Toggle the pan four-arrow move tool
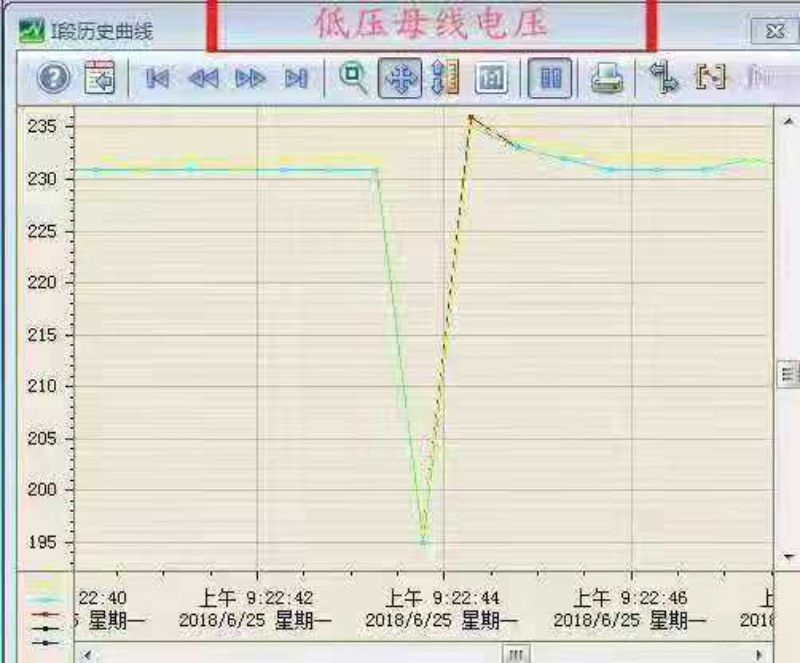Viewport: 800px width, 663px height. (x=400, y=78)
